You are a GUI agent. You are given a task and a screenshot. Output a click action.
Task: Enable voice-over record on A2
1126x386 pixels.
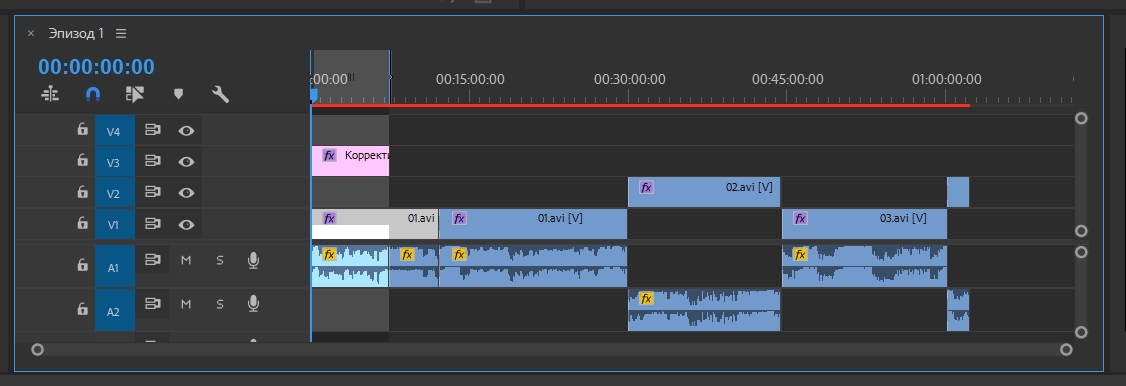coord(253,304)
